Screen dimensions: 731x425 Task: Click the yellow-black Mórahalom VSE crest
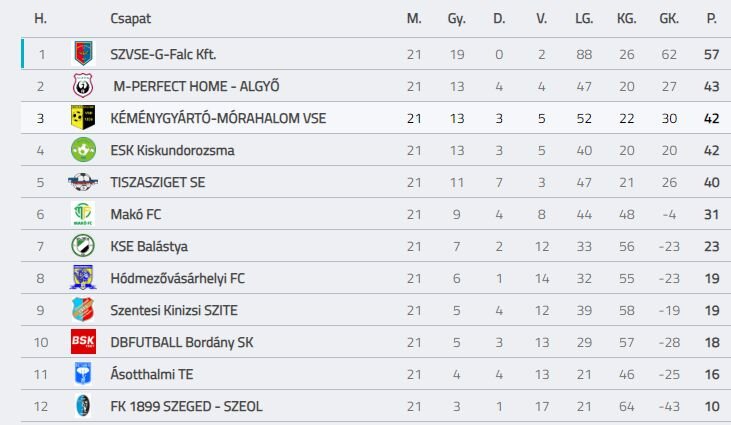83,117
